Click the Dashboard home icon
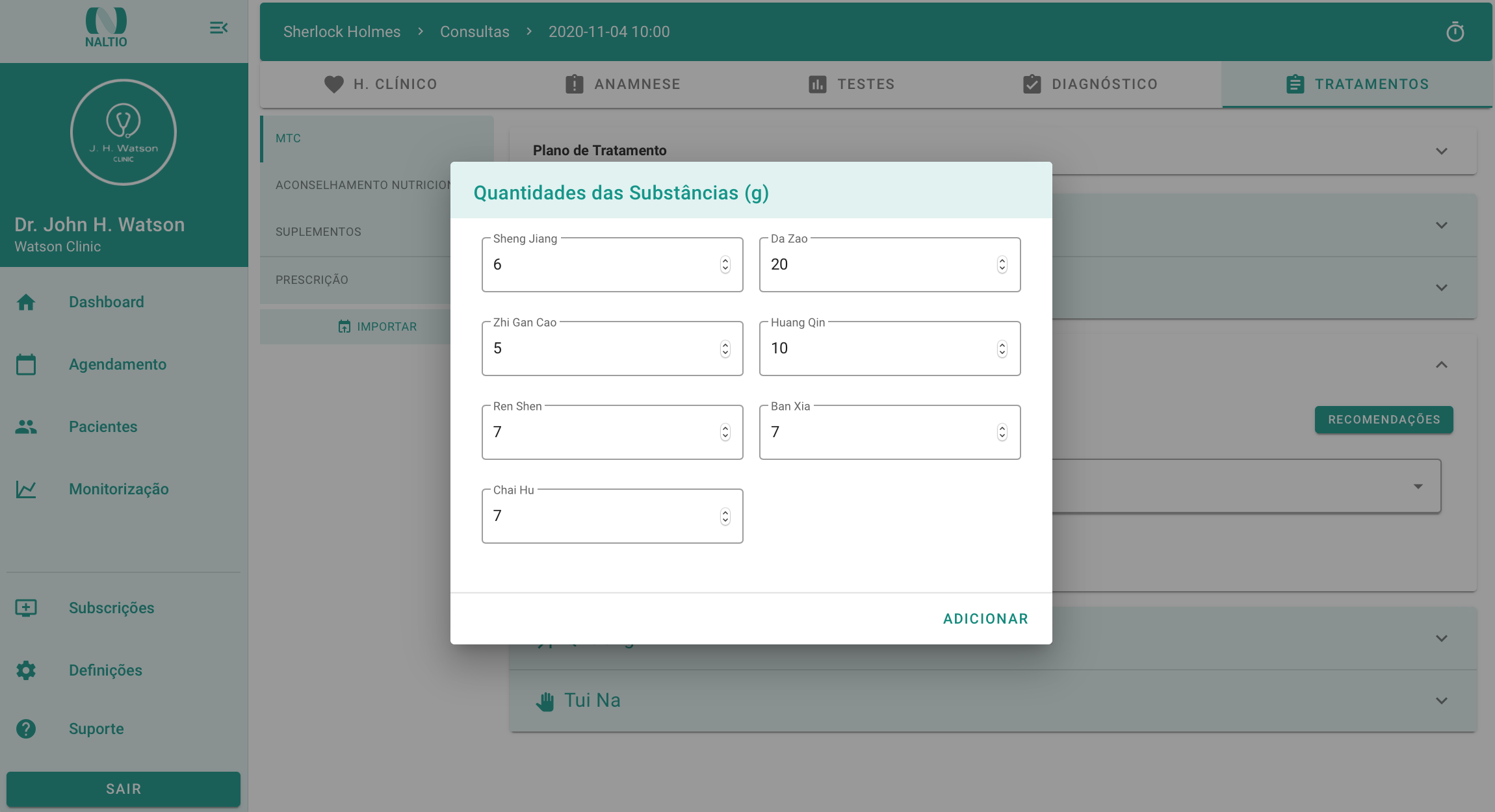1495x812 pixels. point(26,302)
